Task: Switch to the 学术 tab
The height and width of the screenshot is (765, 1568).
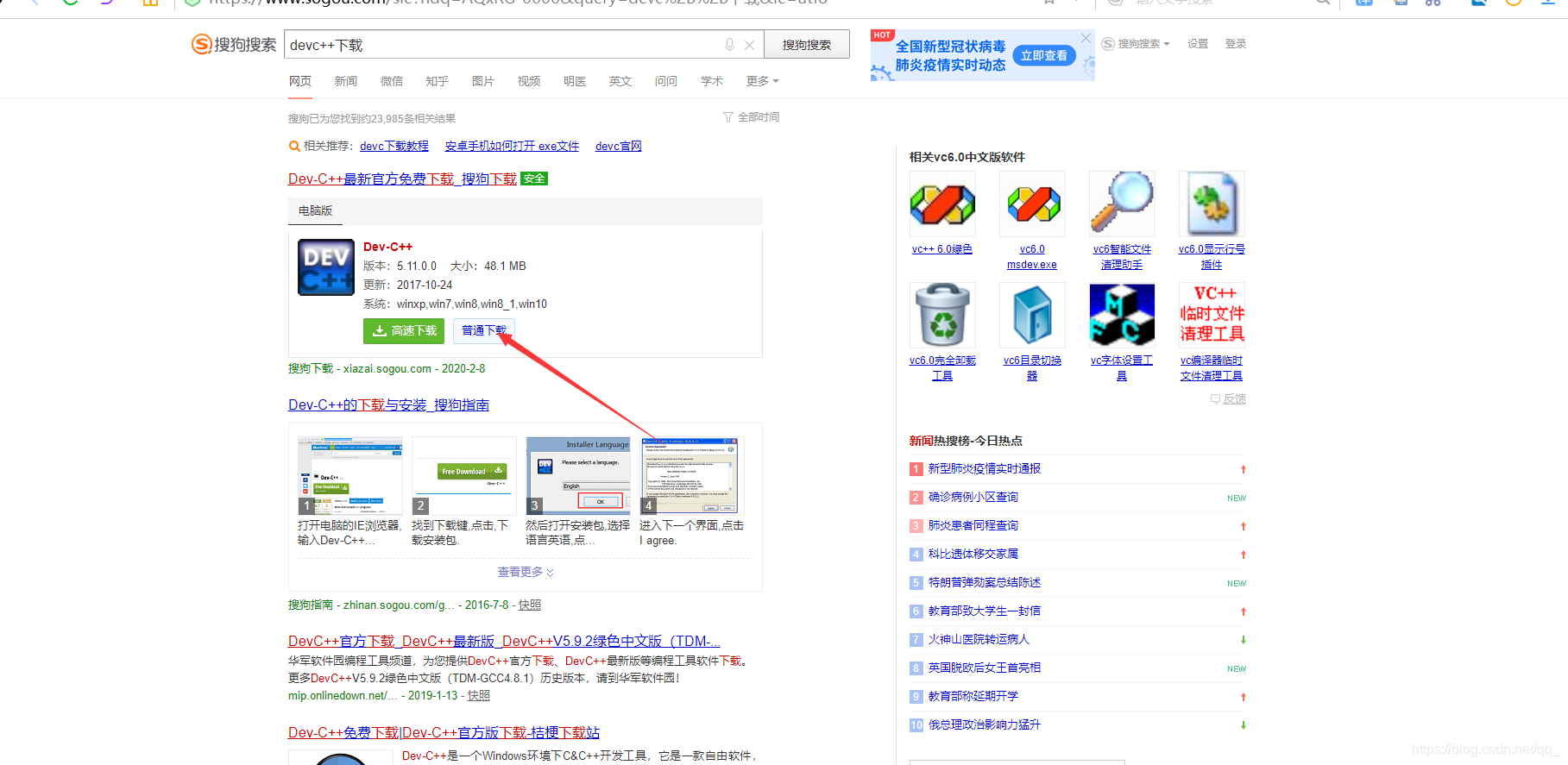Action: click(x=712, y=81)
